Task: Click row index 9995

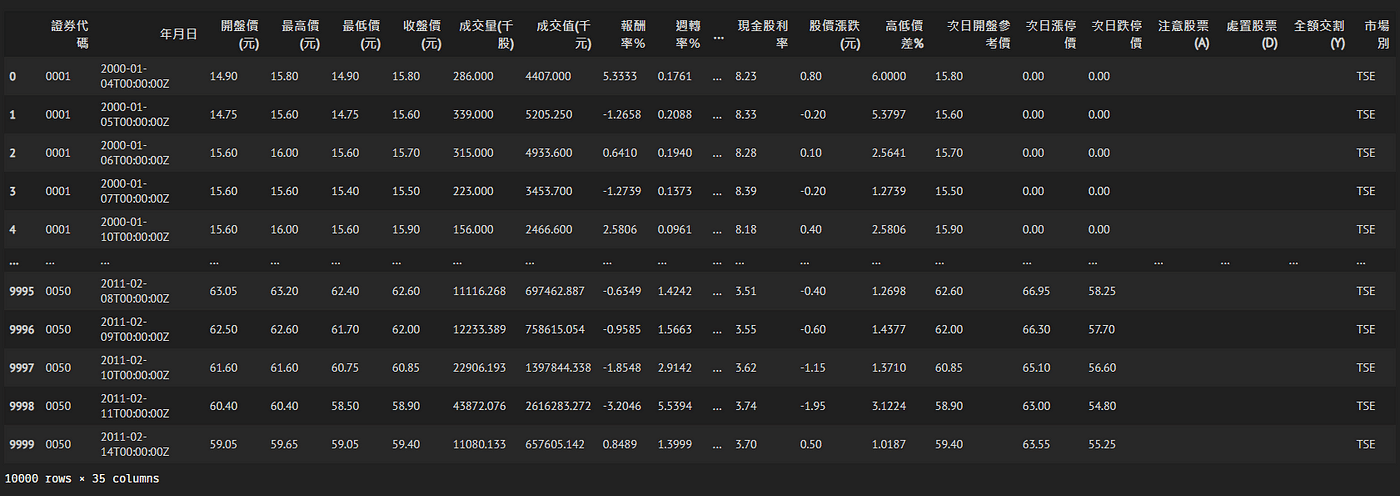Action: (x=22, y=291)
